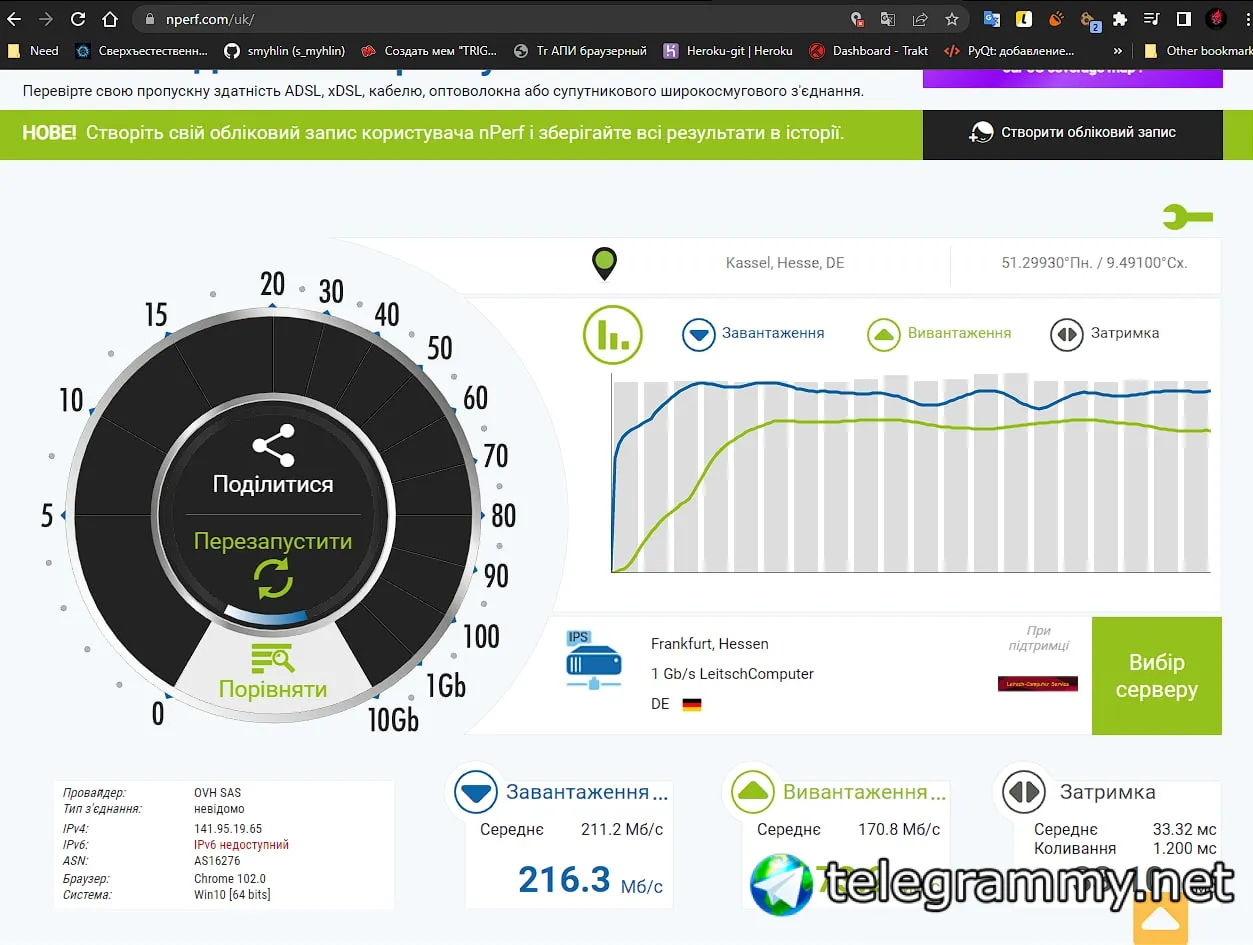This screenshot has width=1253, height=945.
Task: Click the IP address 141.95.19.65
Action: coord(228,829)
